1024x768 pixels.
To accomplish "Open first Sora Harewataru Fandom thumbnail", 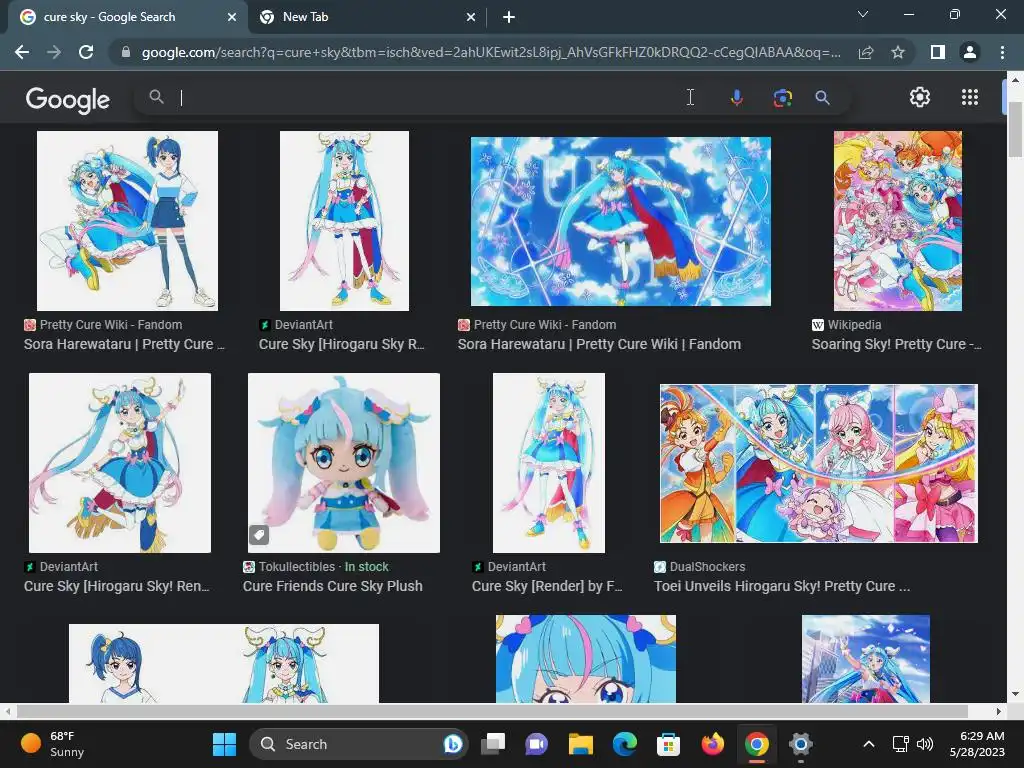I will pyautogui.click(x=127, y=221).
